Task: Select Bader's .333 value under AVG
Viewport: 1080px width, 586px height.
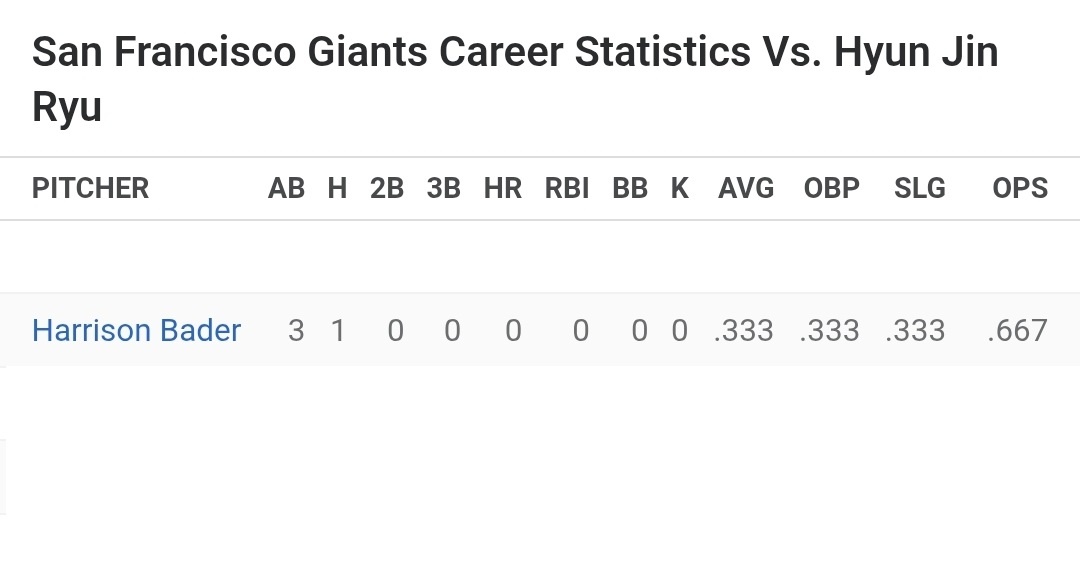Action: coord(744,331)
